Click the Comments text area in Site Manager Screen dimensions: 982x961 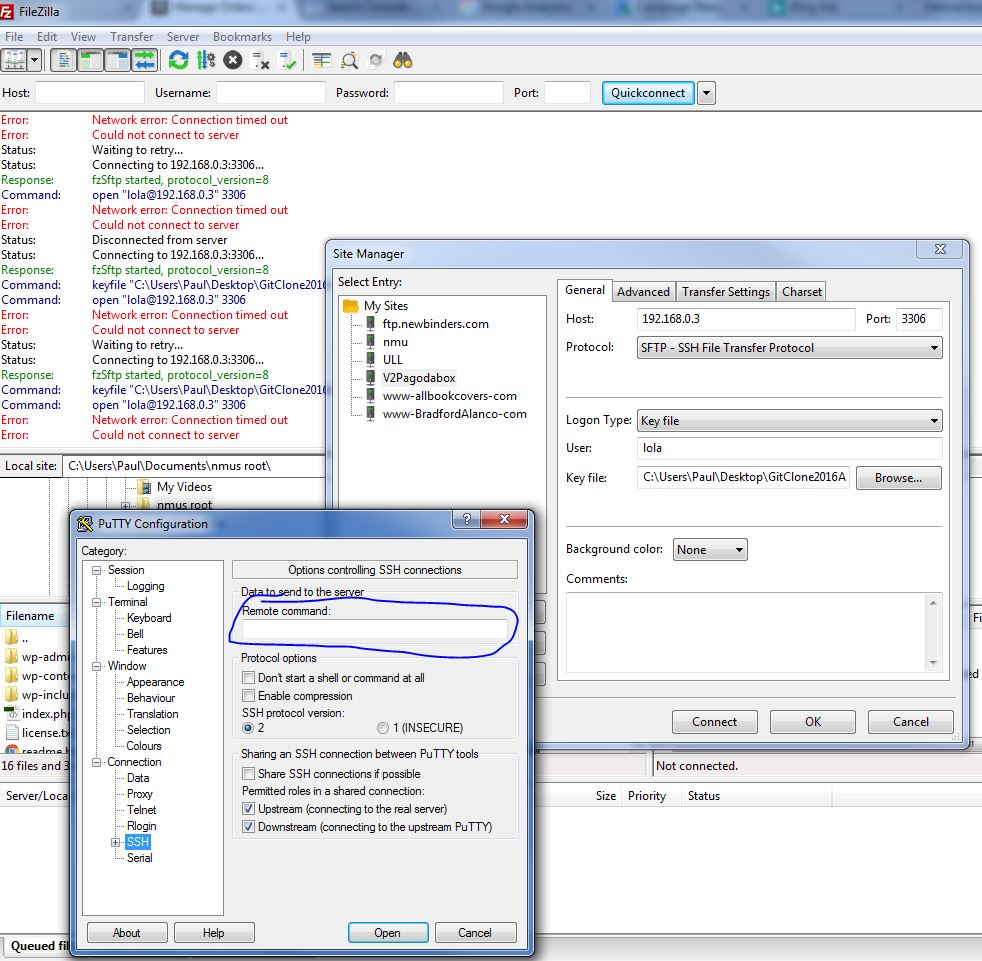tap(745, 633)
